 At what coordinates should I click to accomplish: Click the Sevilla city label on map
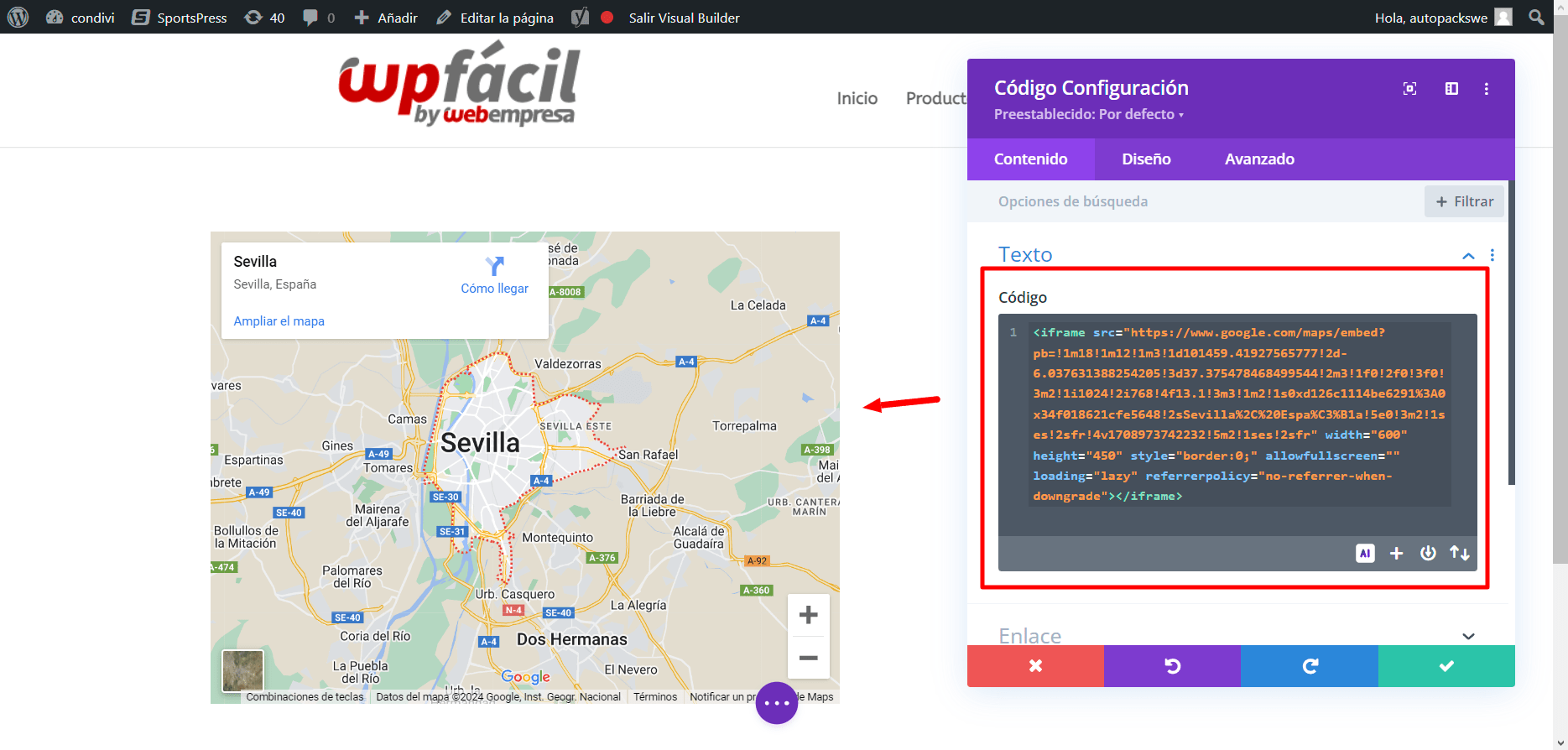click(x=480, y=442)
